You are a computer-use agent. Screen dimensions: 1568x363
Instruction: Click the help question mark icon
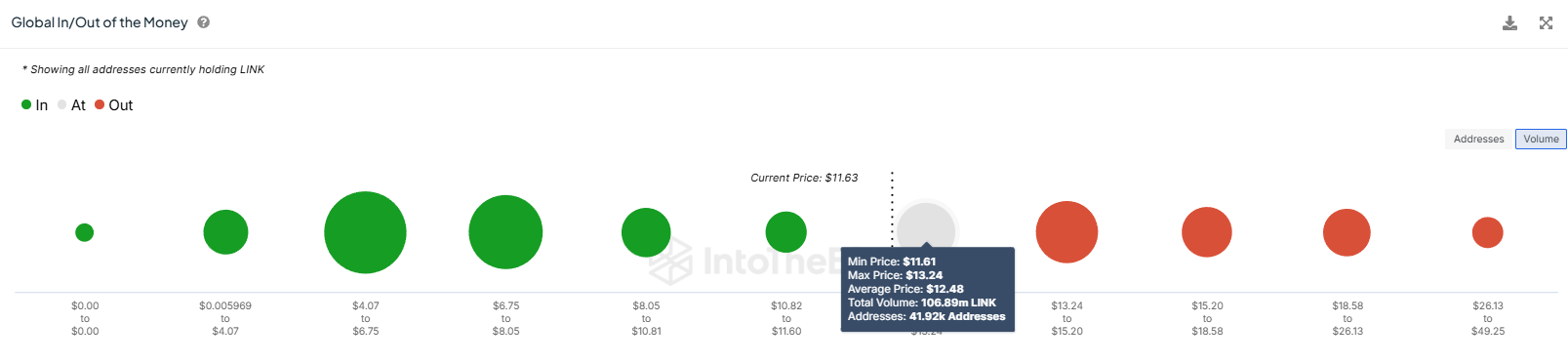(203, 22)
